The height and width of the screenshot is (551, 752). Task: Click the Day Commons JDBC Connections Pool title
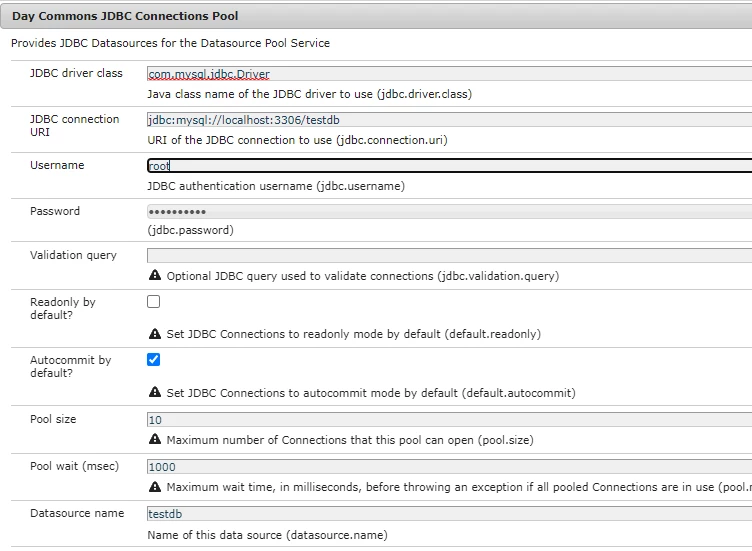coord(124,16)
